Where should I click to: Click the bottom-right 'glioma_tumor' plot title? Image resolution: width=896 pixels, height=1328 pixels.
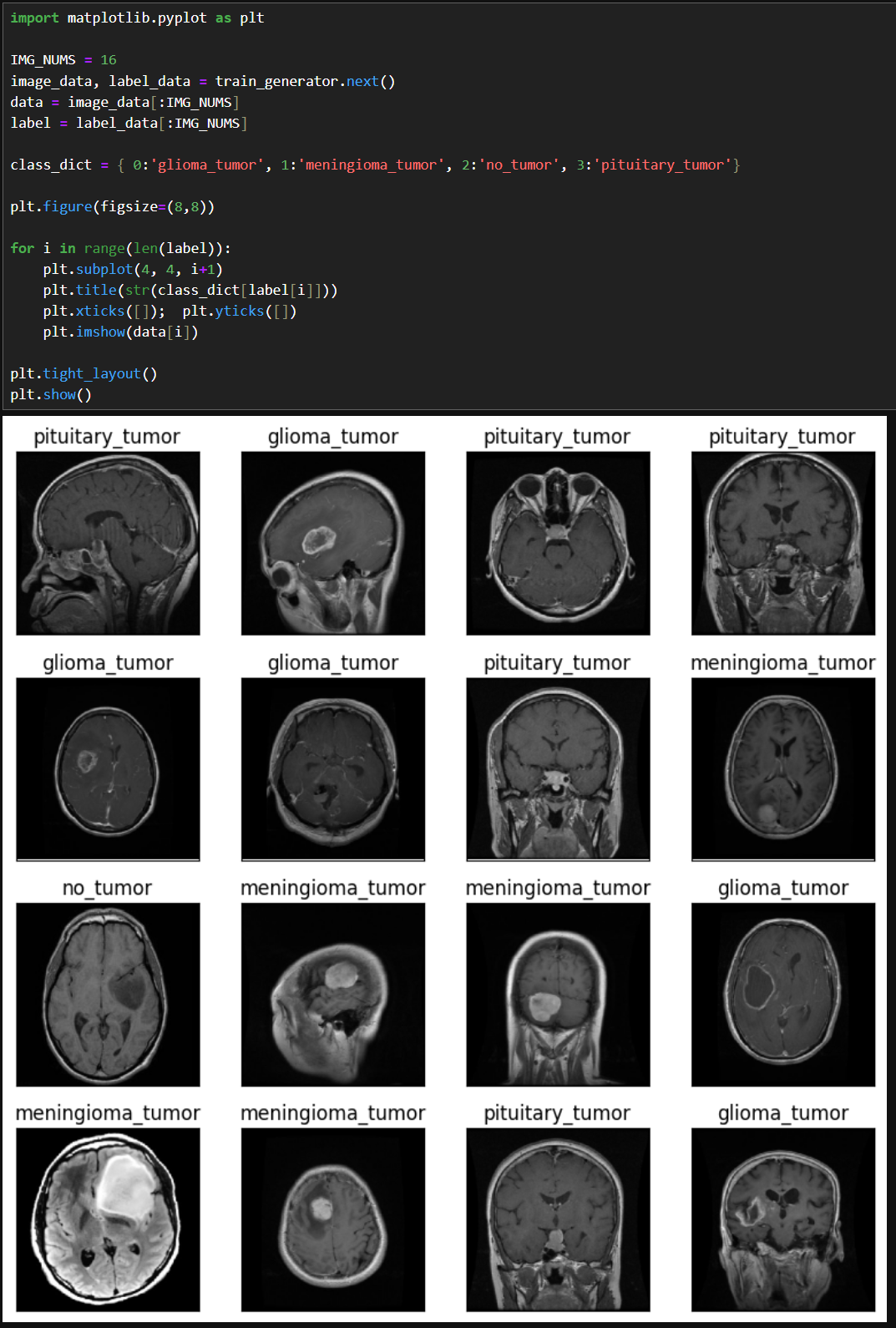(783, 1113)
